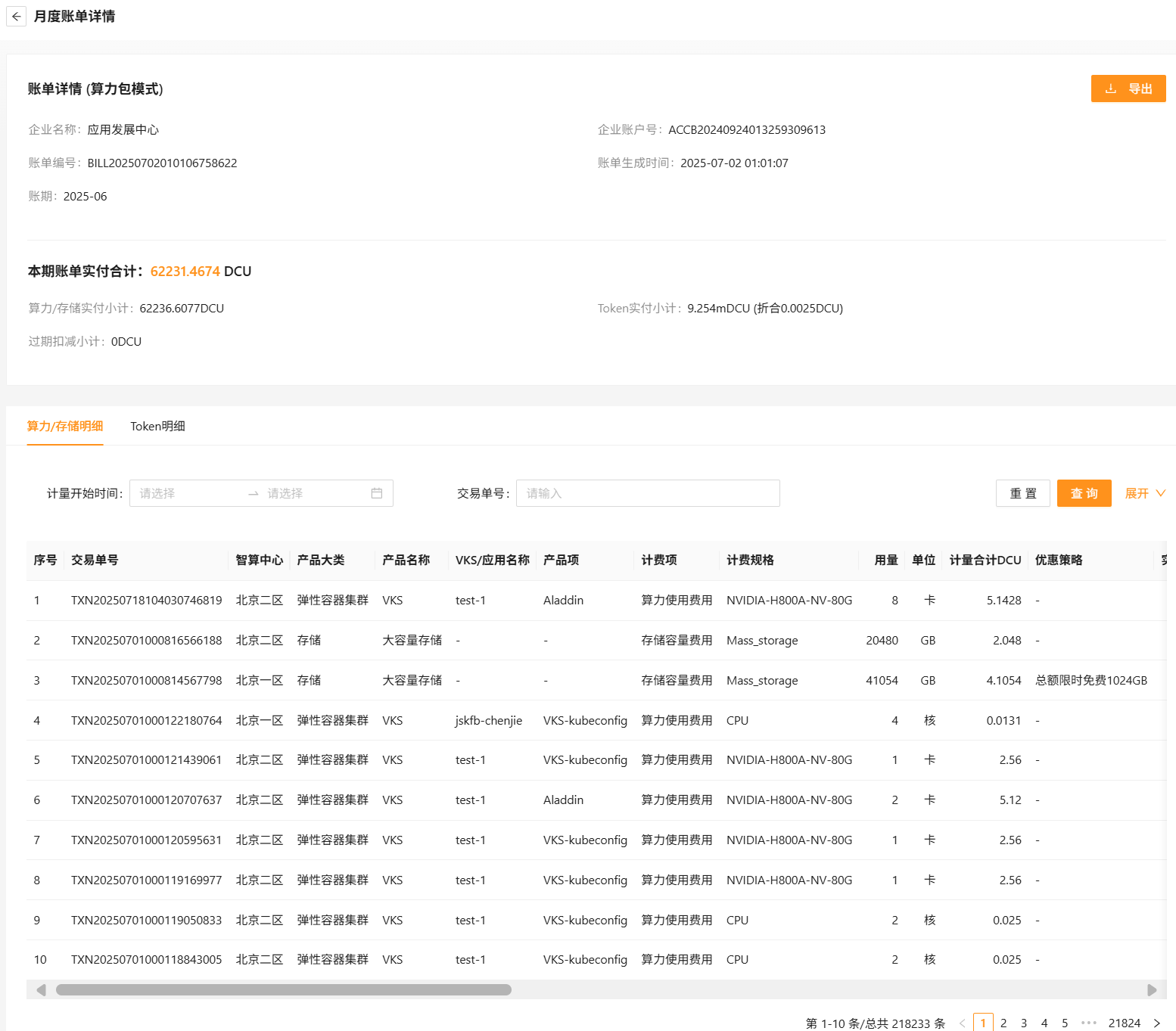Focus the 交易单号 input box
The width and height of the screenshot is (1176, 1031).
[648, 493]
